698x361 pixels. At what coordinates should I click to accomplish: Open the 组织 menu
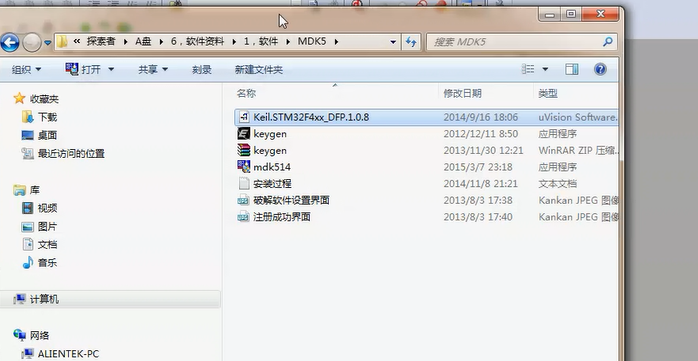coord(26,69)
